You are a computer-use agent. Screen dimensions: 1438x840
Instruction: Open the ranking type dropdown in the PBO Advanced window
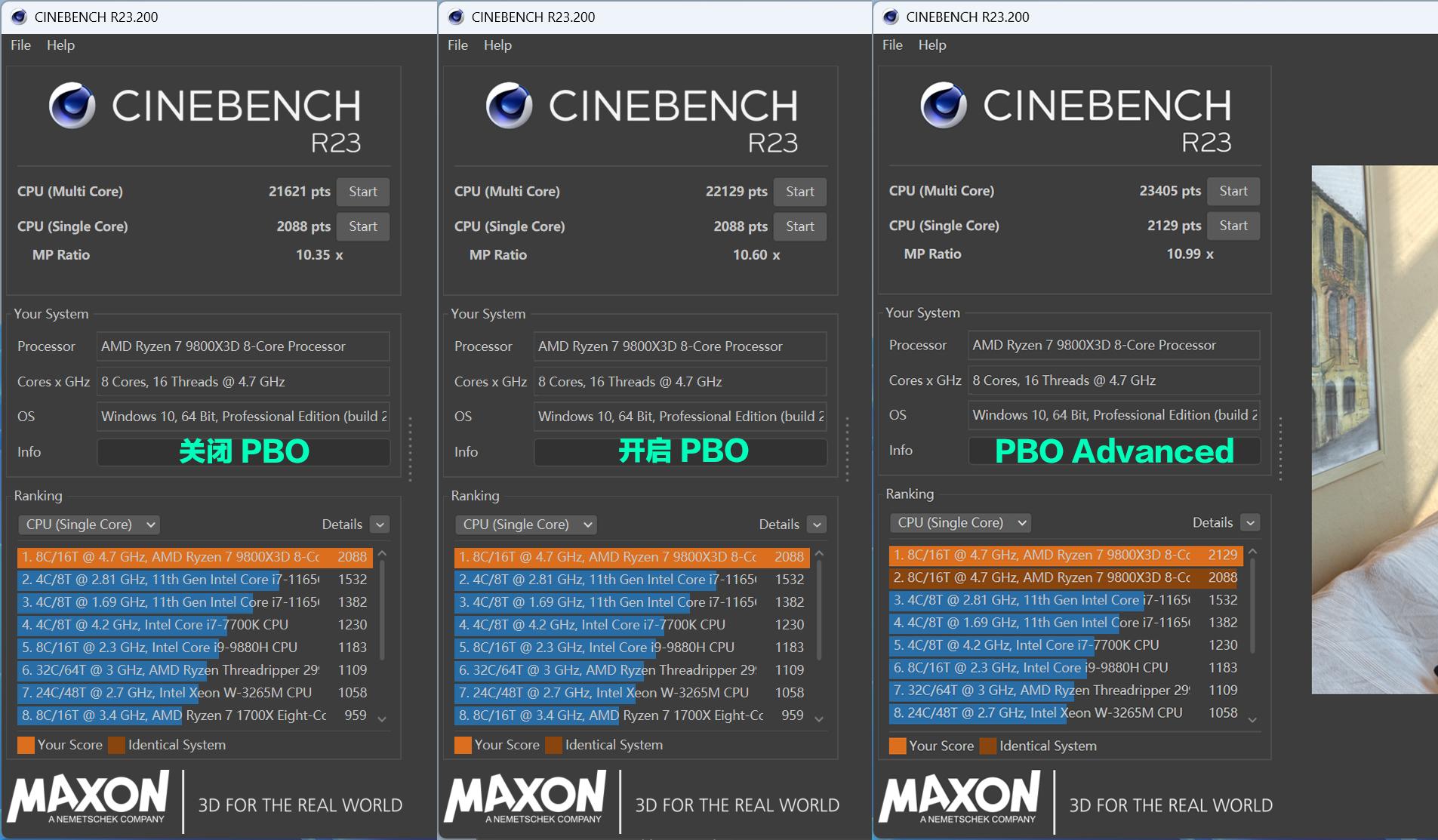[x=960, y=522]
